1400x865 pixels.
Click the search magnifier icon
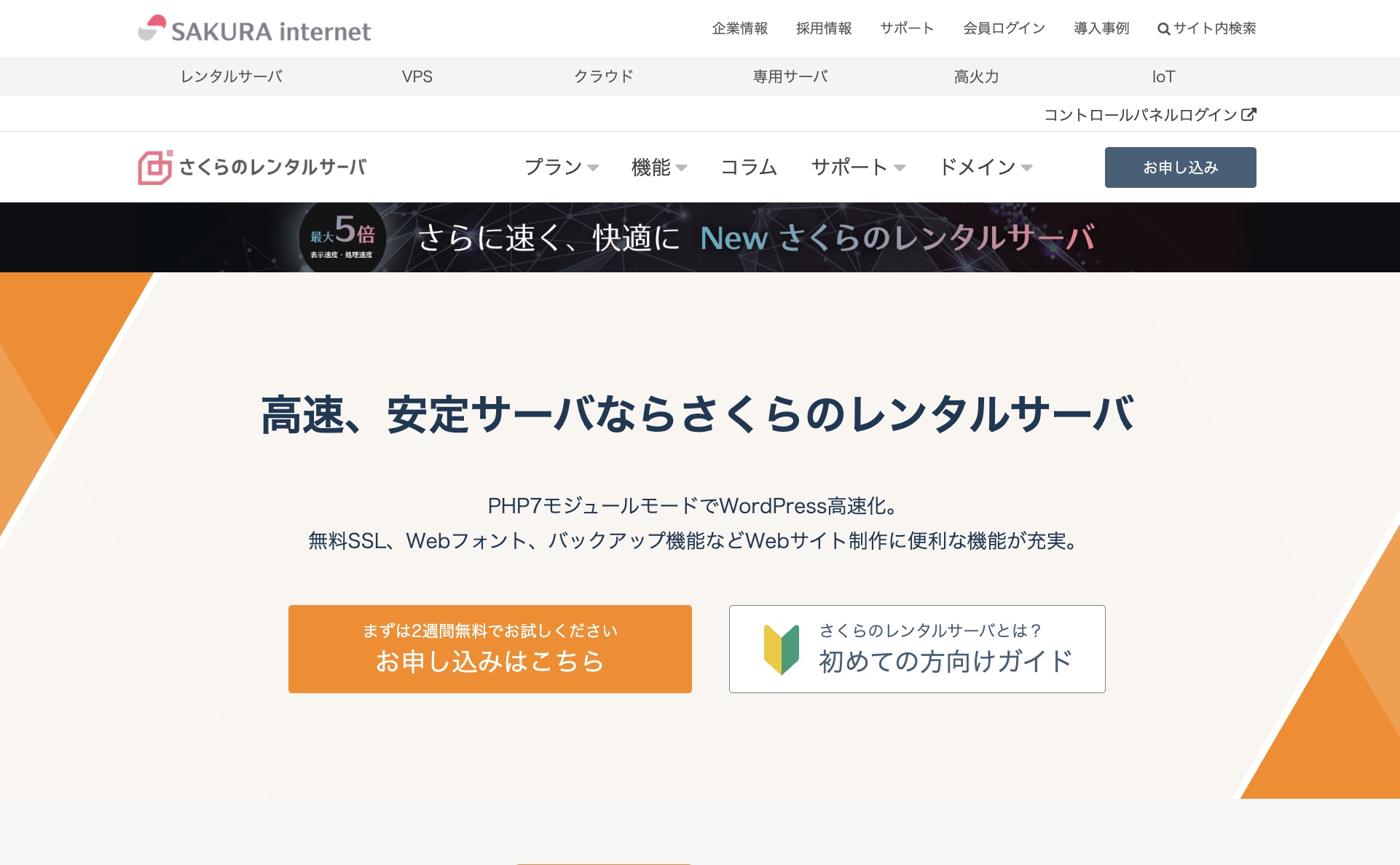click(x=1163, y=29)
